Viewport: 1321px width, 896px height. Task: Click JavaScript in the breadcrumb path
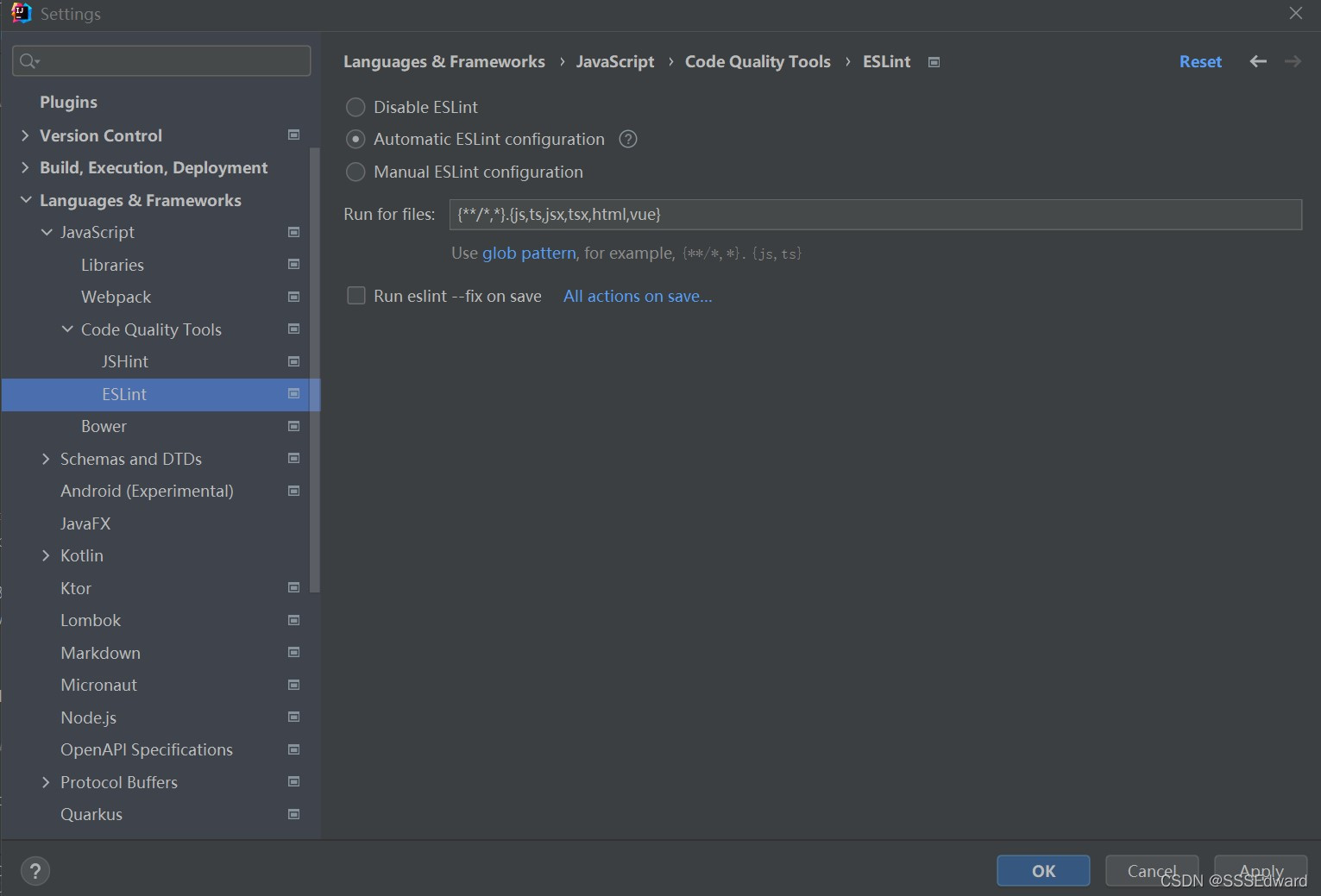tap(615, 62)
